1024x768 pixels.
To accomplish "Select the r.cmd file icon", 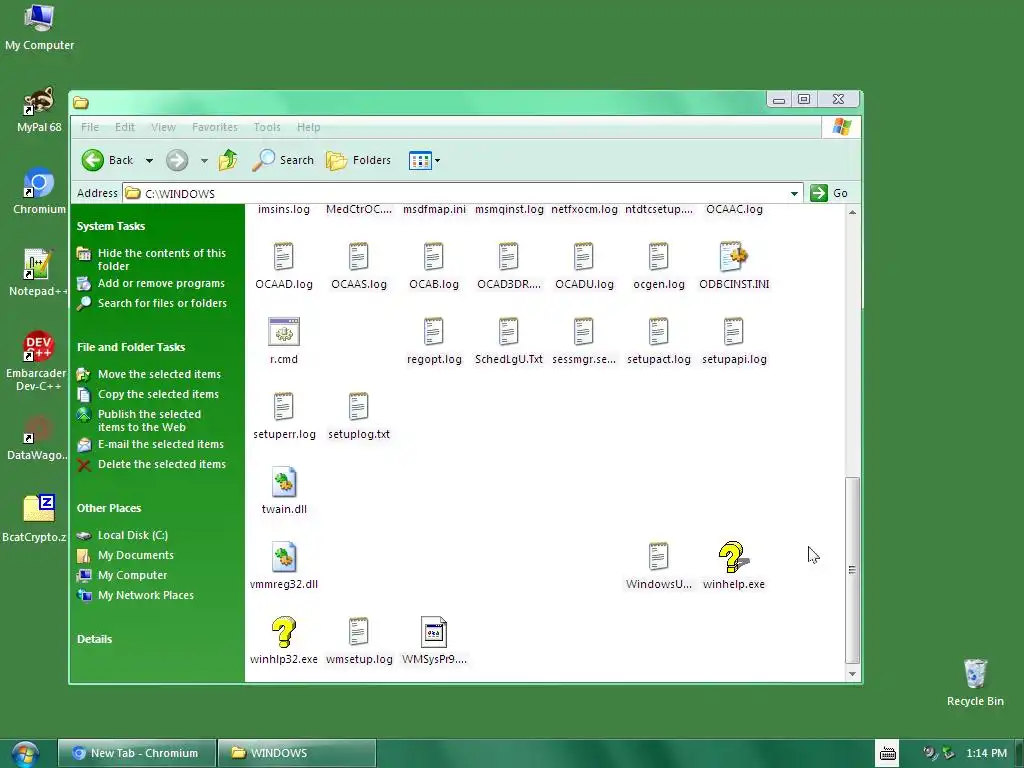I will (x=283, y=332).
